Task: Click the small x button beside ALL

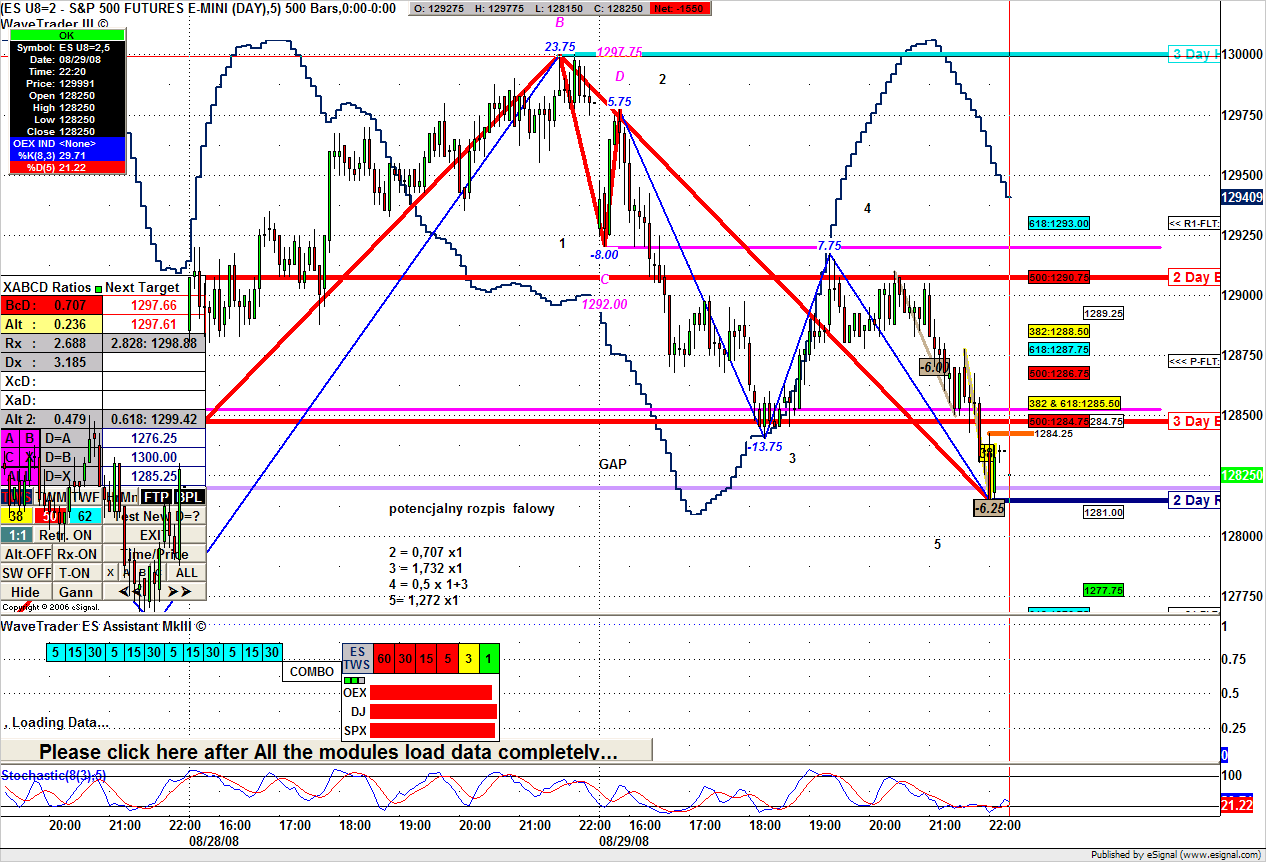Action: (111, 572)
